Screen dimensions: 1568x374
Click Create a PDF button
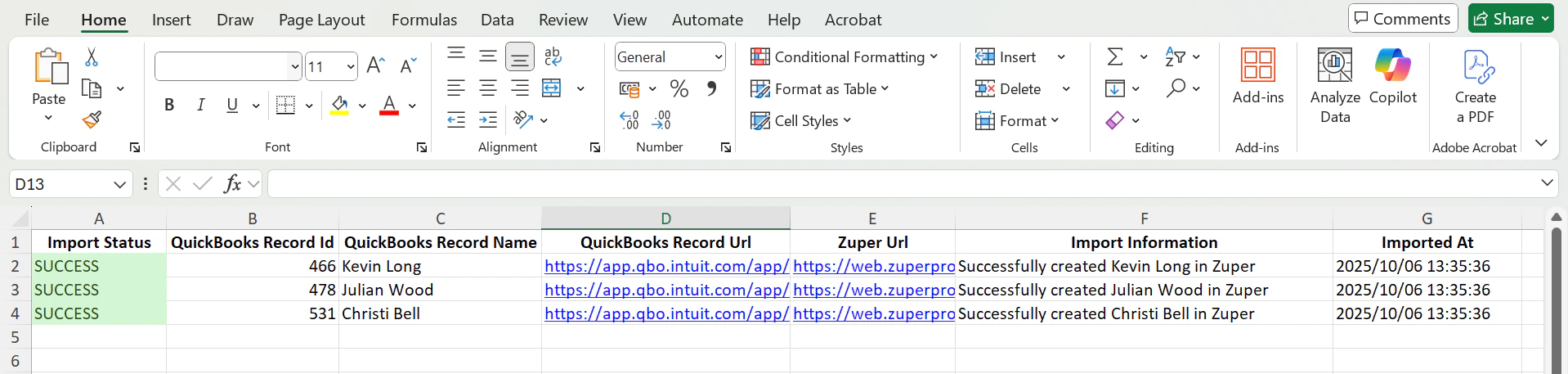click(1476, 85)
